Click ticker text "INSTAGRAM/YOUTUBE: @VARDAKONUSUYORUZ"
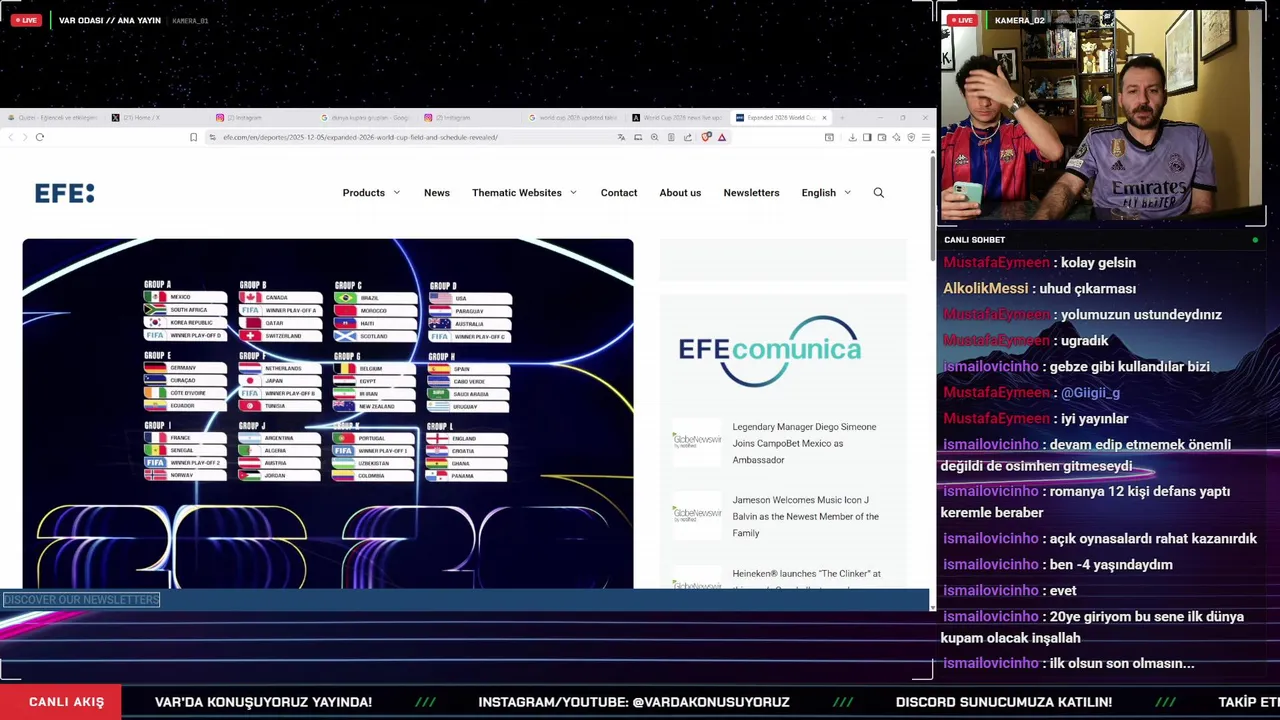This screenshot has height=720, width=1280. [x=634, y=702]
